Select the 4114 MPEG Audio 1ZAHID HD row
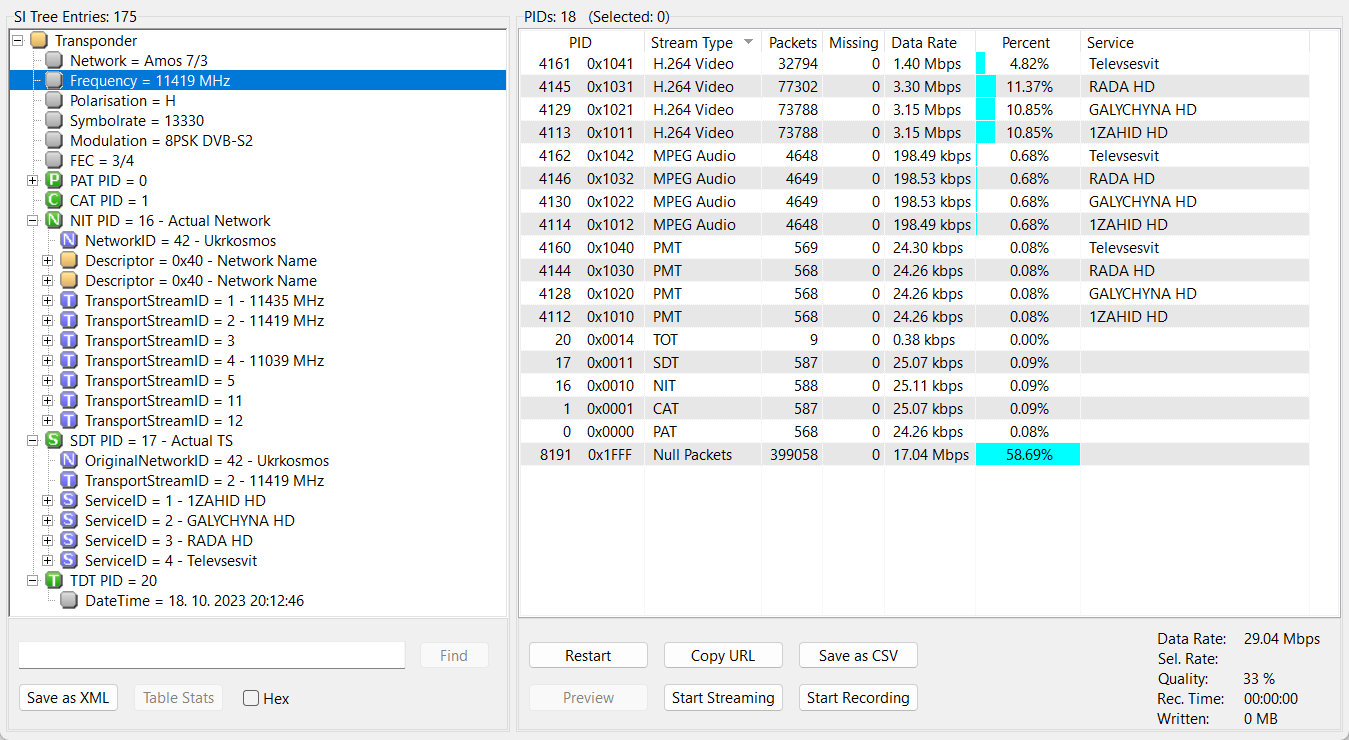 pos(915,225)
